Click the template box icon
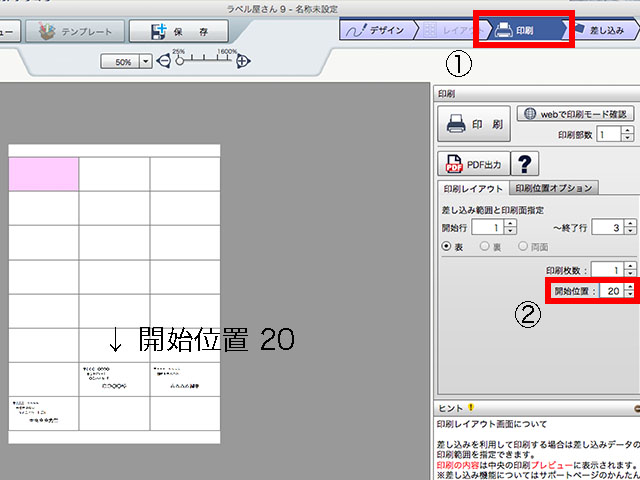Screen dimensions: 640x480 [x=48, y=31]
